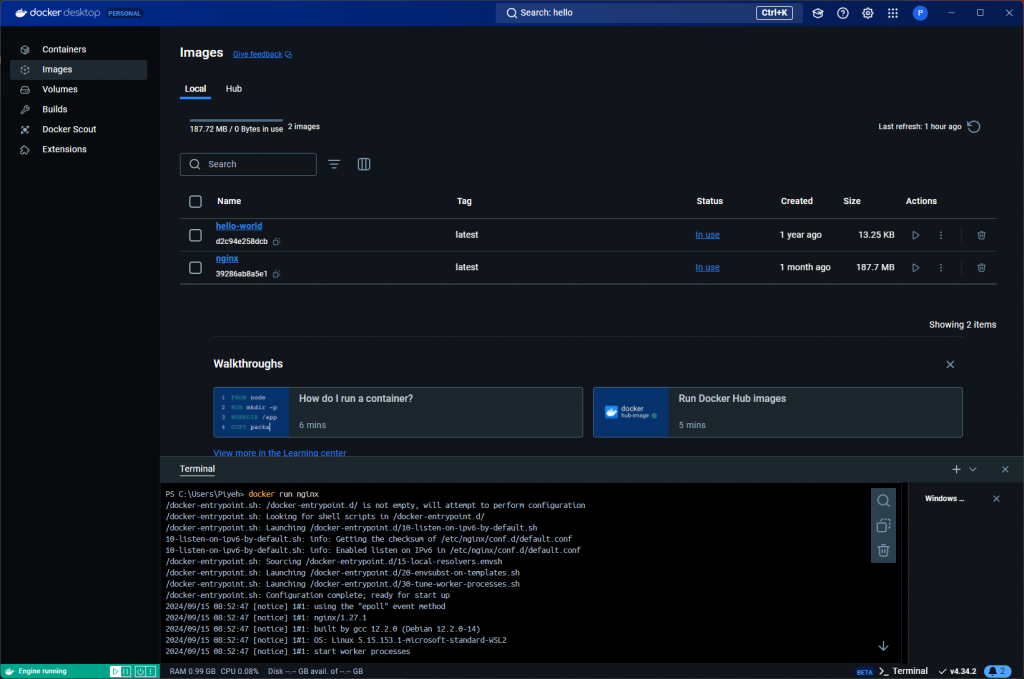Close the terminal panel
1024x679 pixels.
1005,469
